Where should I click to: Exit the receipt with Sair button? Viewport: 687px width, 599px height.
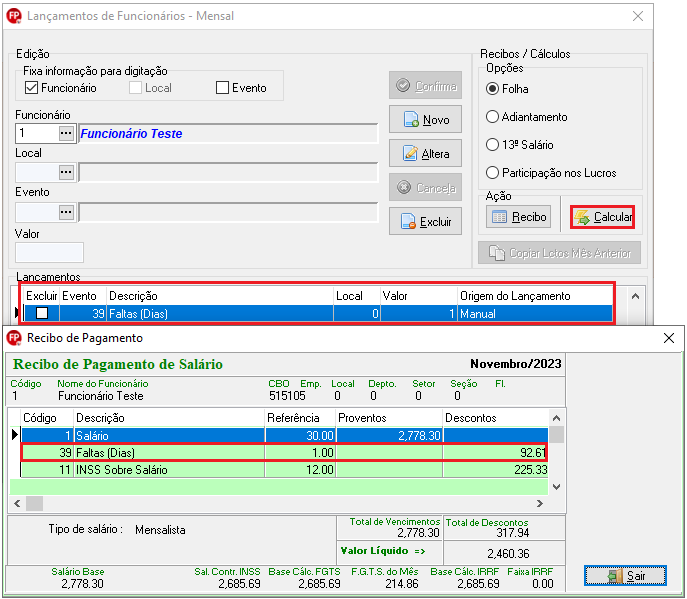(625, 575)
